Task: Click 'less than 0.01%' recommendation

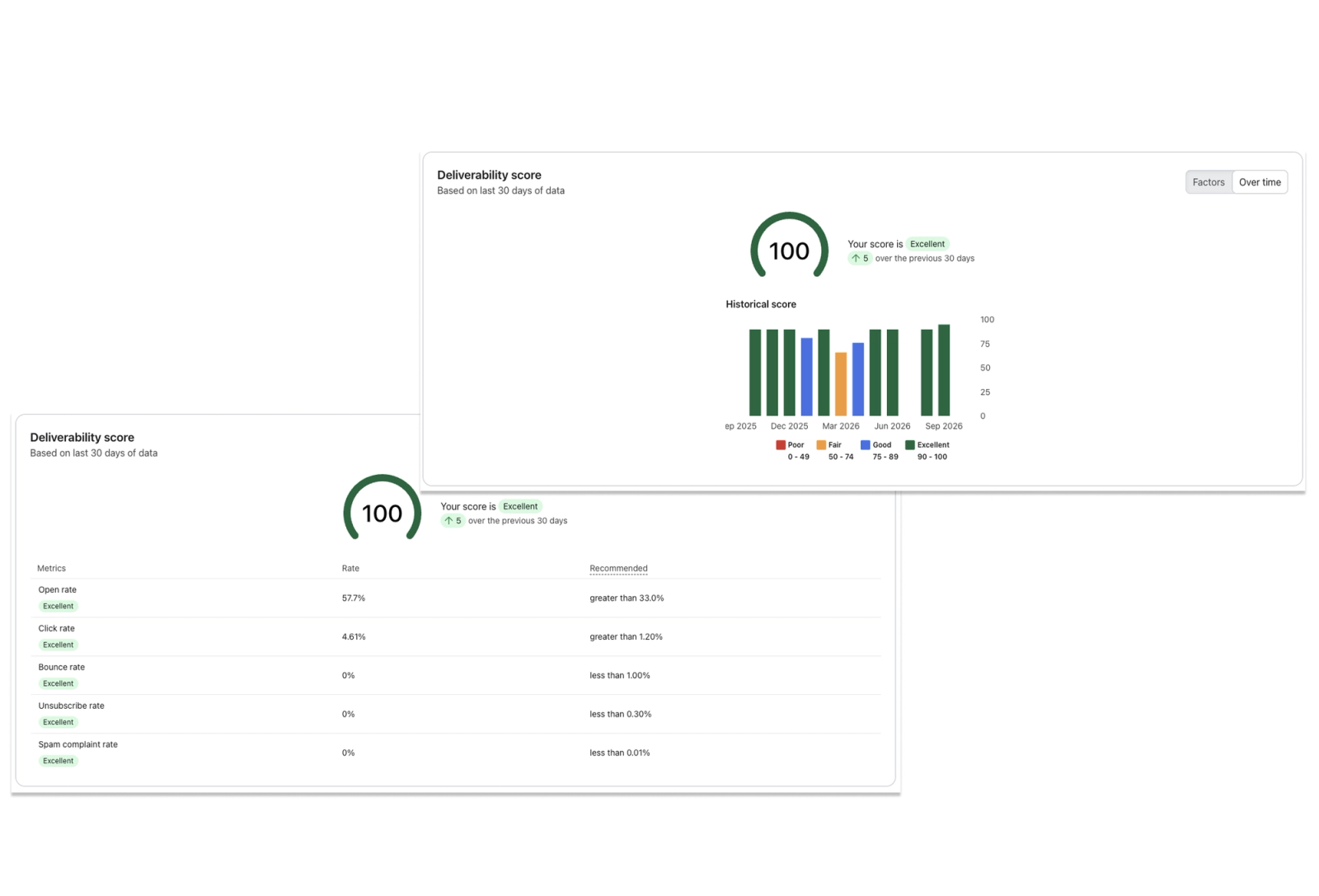Action: (620, 753)
